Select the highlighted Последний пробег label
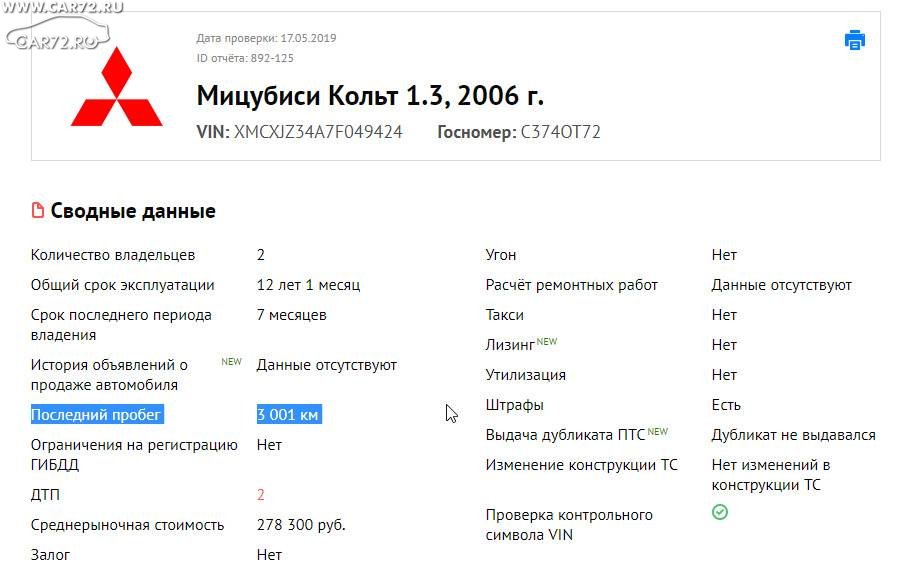This screenshot has width=905, height=588. (x=97, y=414)
